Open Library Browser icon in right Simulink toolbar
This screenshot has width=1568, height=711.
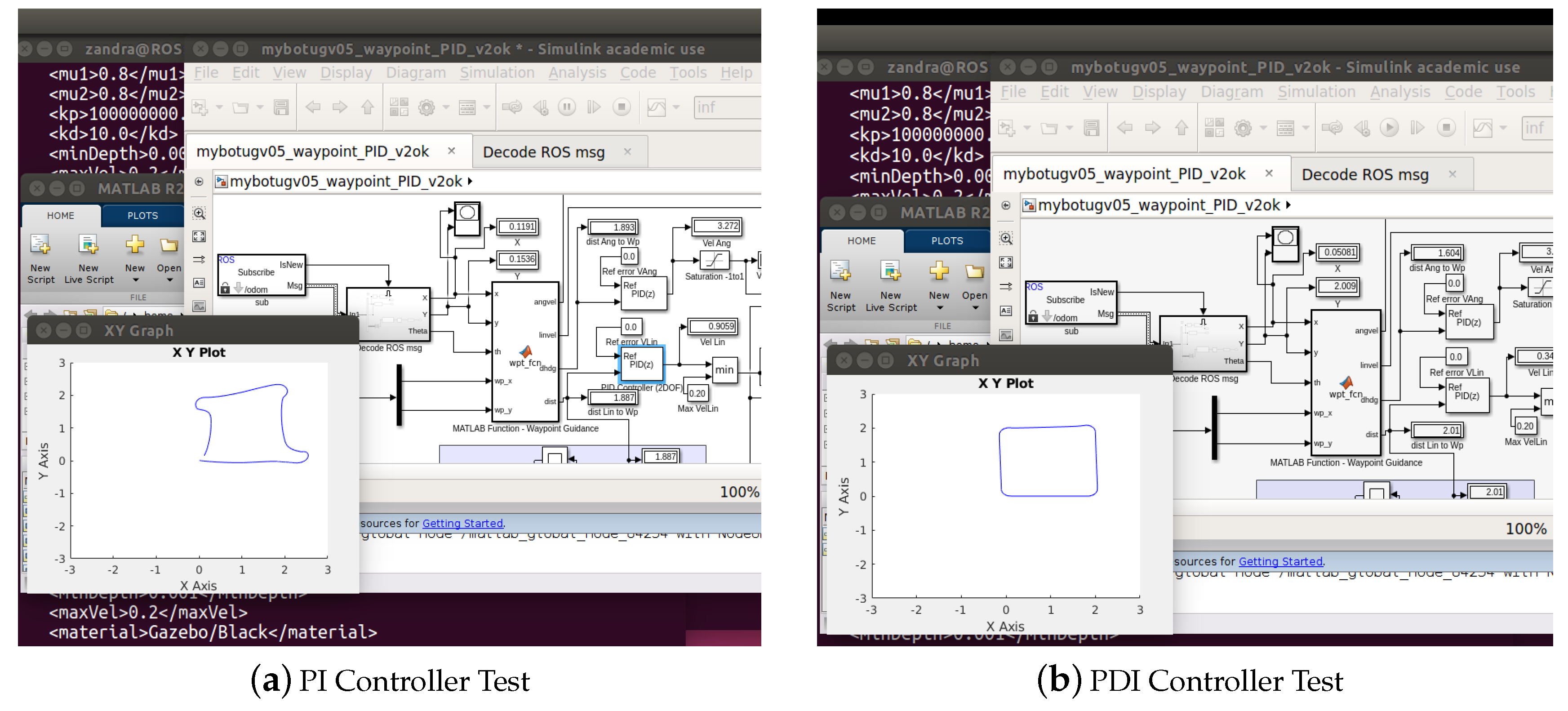click(x=1214, y=128)
